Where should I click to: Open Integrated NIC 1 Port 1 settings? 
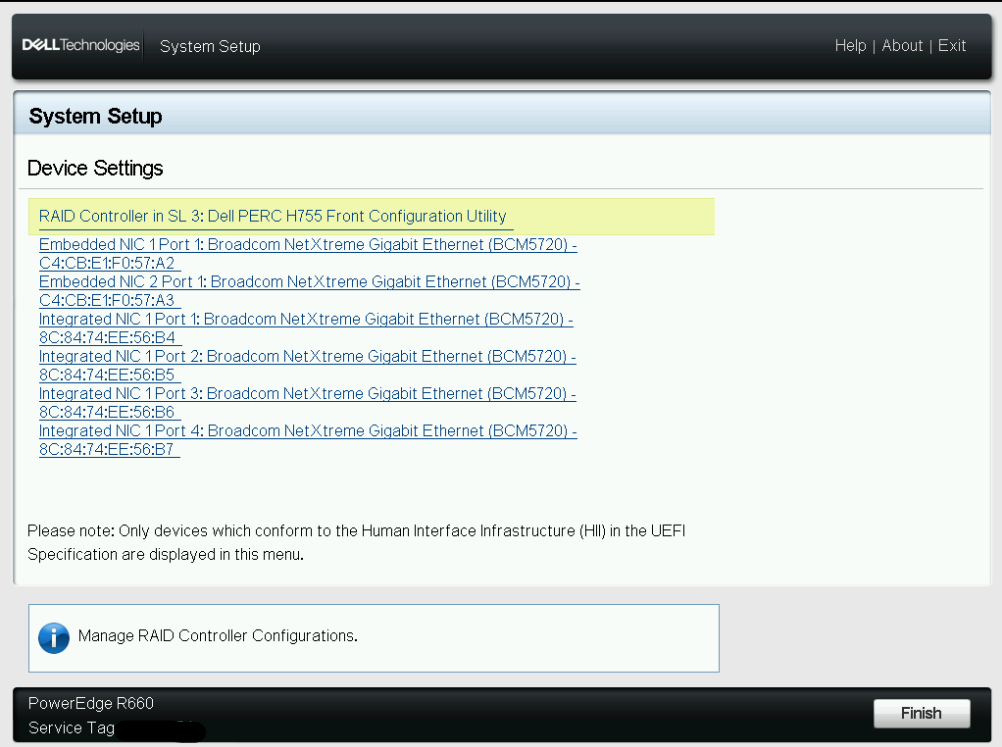tap(306, 328)
